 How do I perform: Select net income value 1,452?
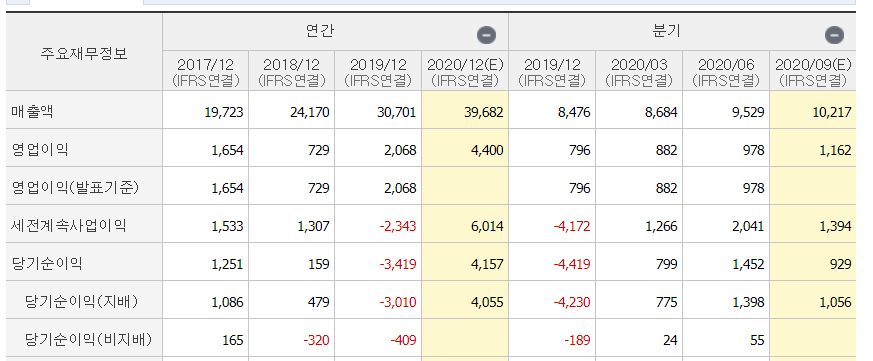748,264
